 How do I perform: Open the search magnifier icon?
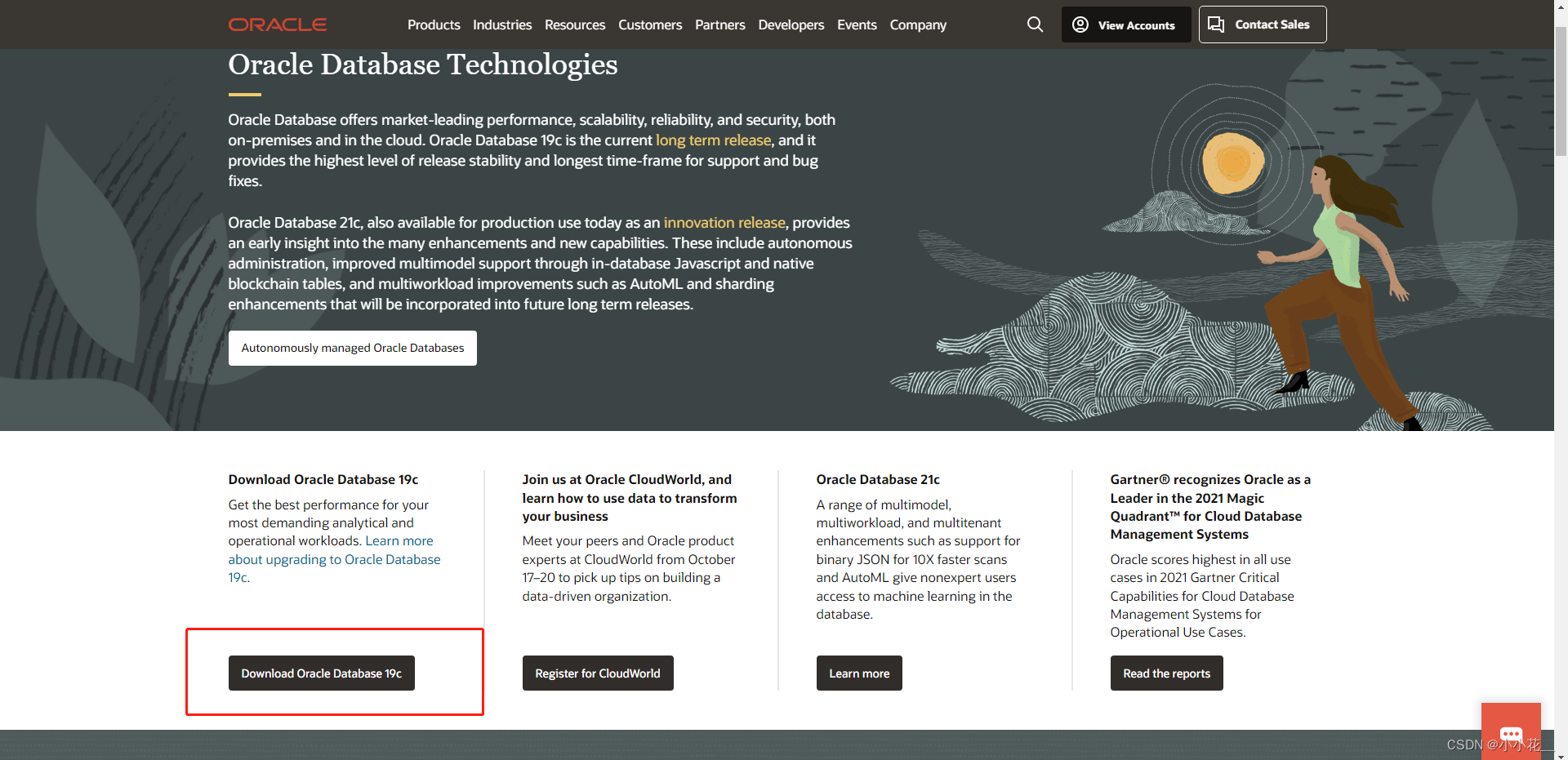1035,24
